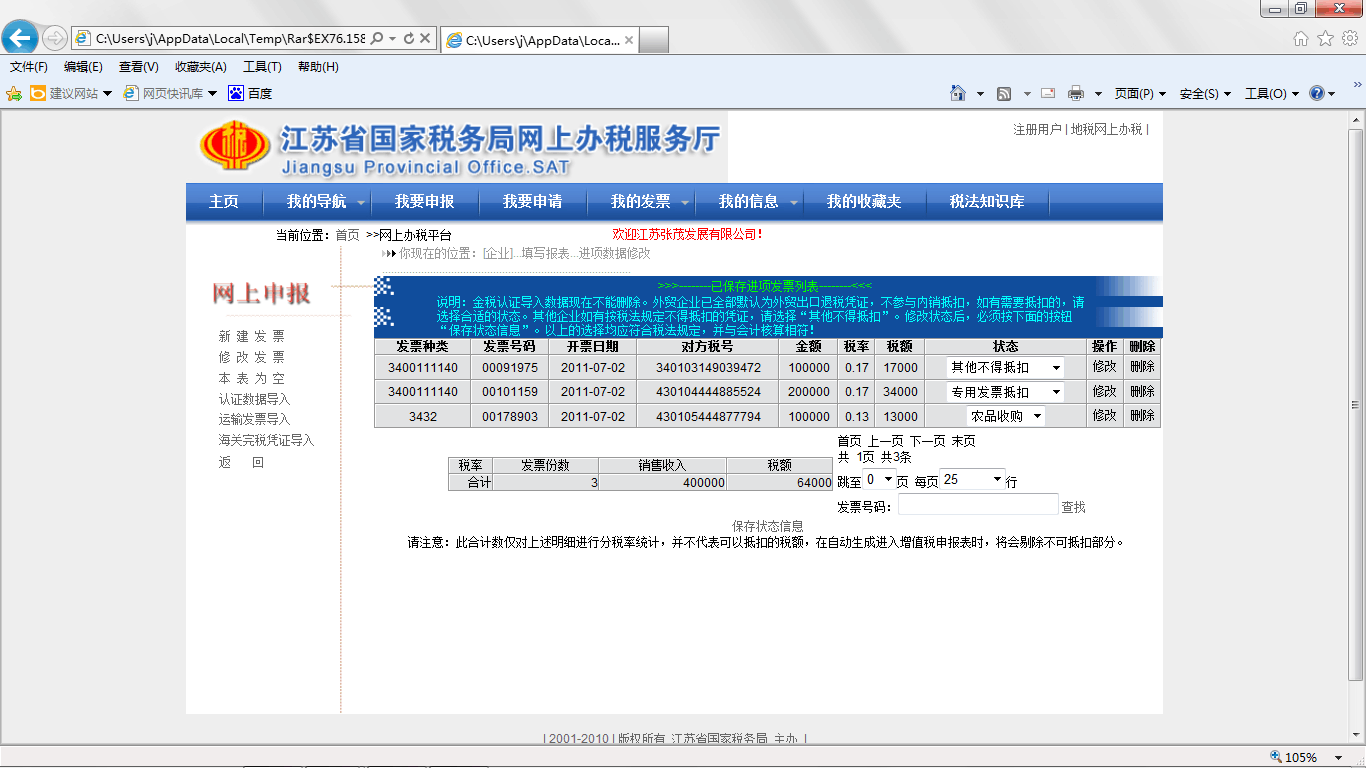Open Favorites with the star icon
Viewport: 1366px width, 768px height.
click(1325, 38)
